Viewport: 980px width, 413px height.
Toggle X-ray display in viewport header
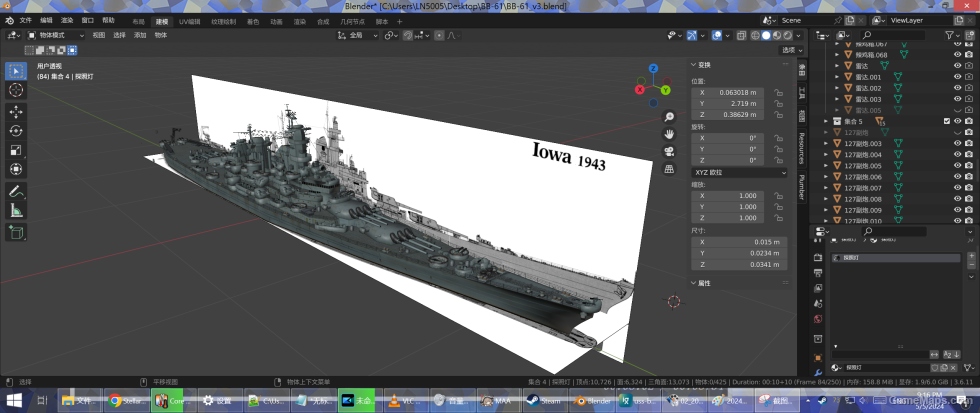pos(741,36)
